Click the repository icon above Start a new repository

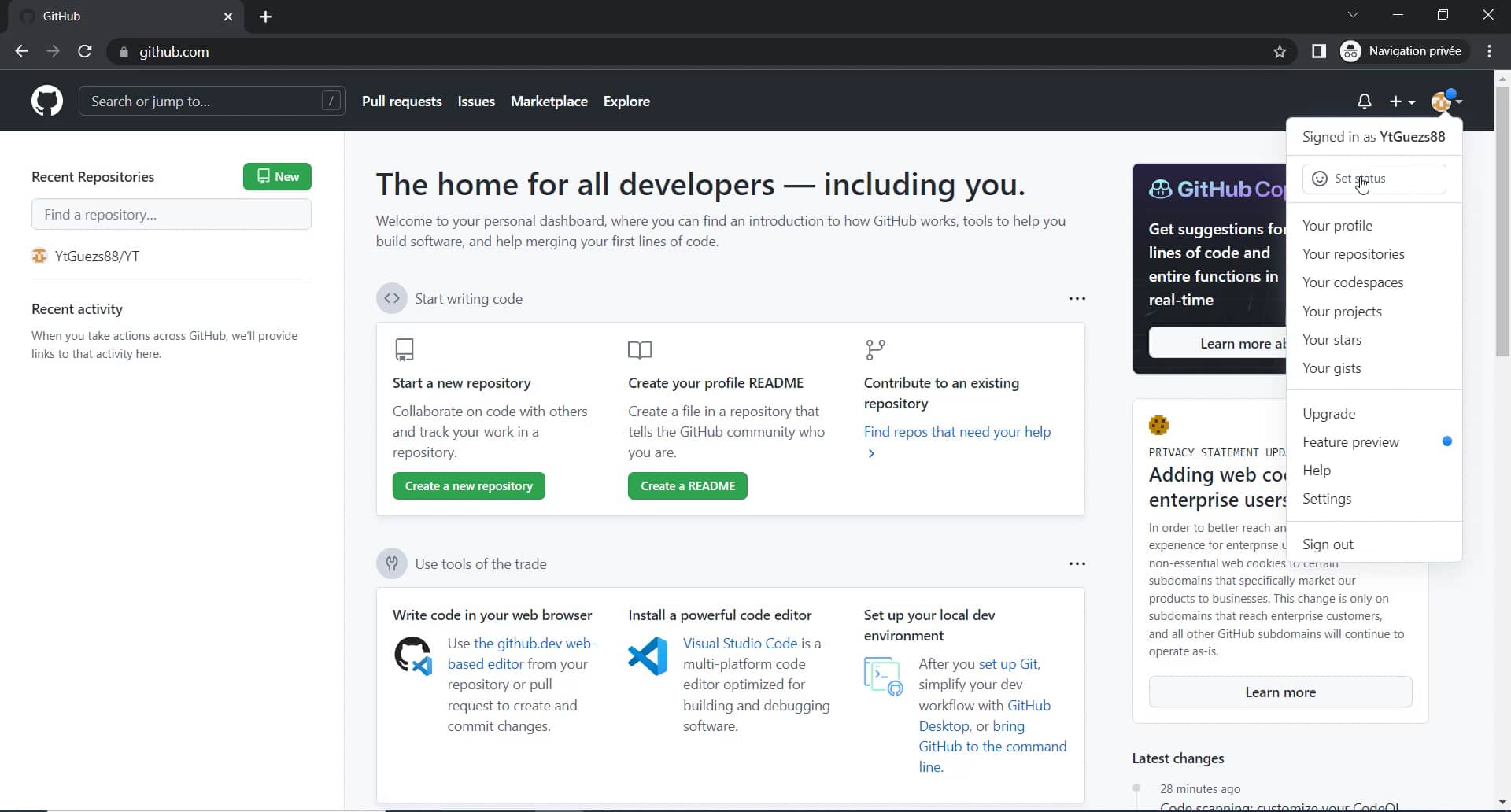click(405, 349)
